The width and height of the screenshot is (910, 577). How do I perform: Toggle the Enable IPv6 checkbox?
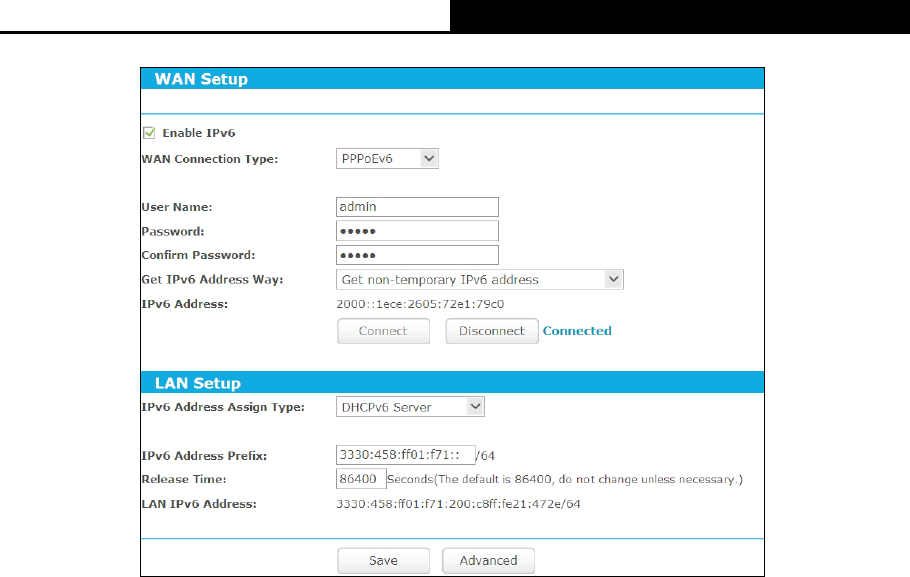(149, 133)
